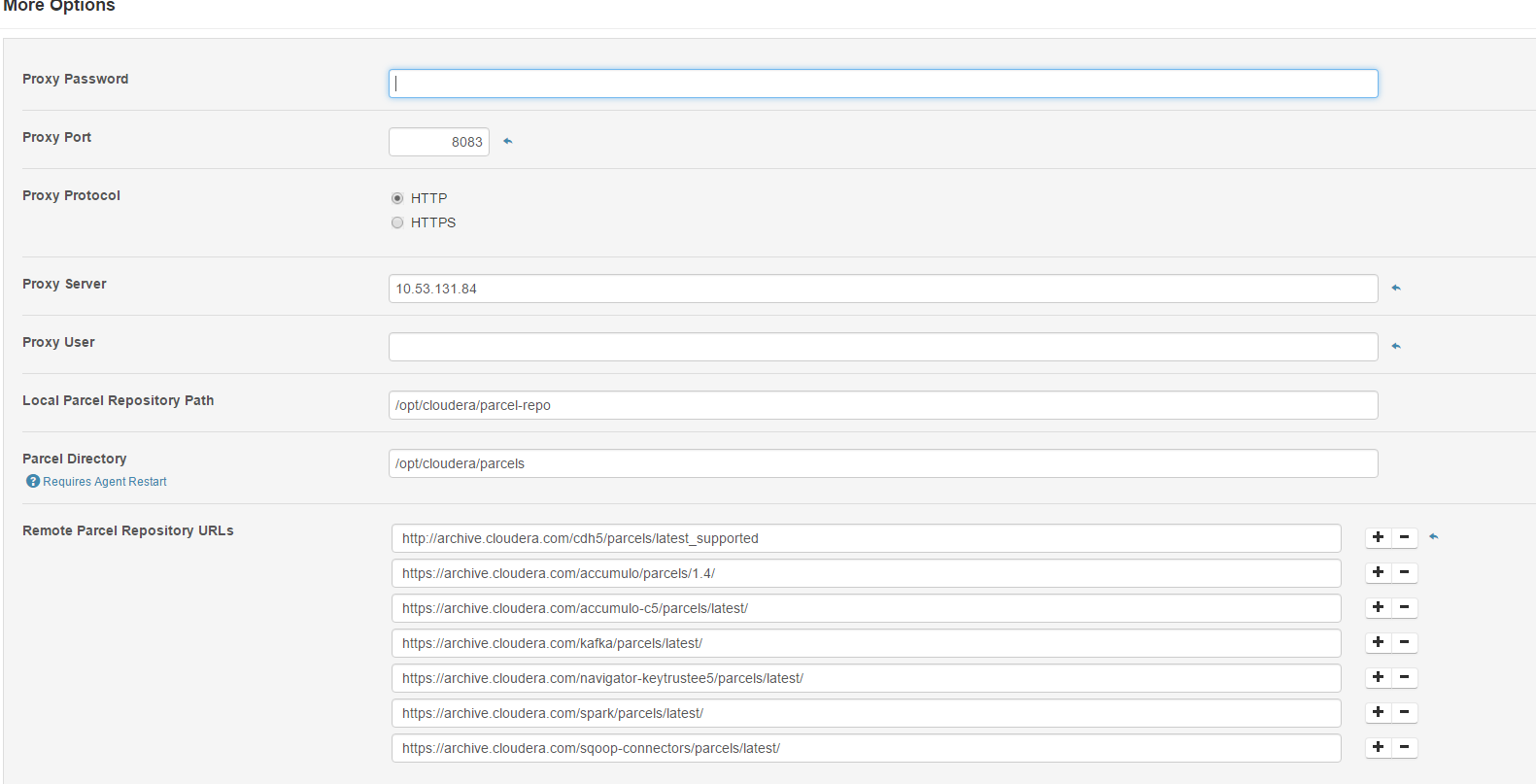Edit the accumulo parcels 1.4 URL field
This screenshot has width=1536, height=784.
coord(867,573)
